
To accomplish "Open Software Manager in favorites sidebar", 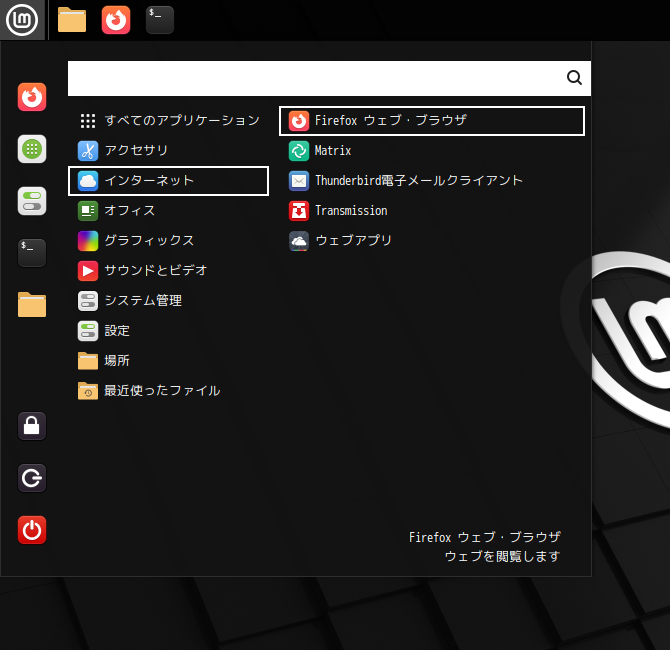I will [x=32, y=149].
